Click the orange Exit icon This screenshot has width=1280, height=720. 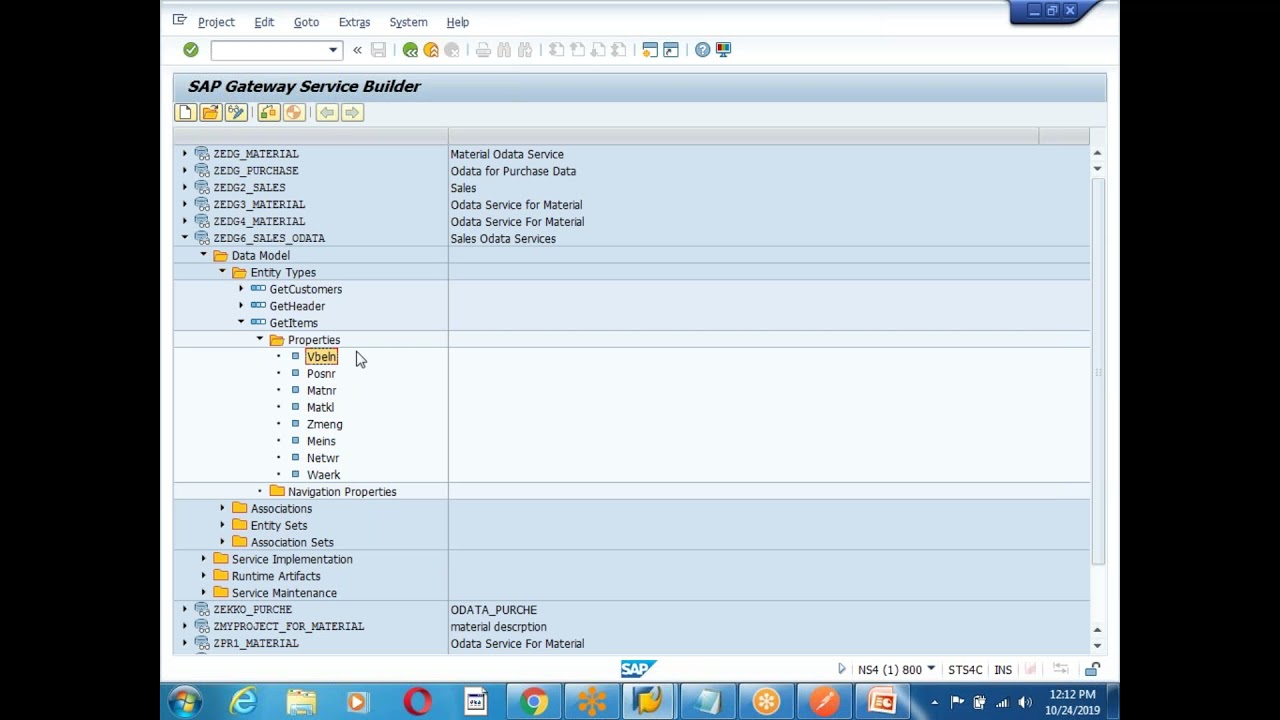click(x=431, y=50)
